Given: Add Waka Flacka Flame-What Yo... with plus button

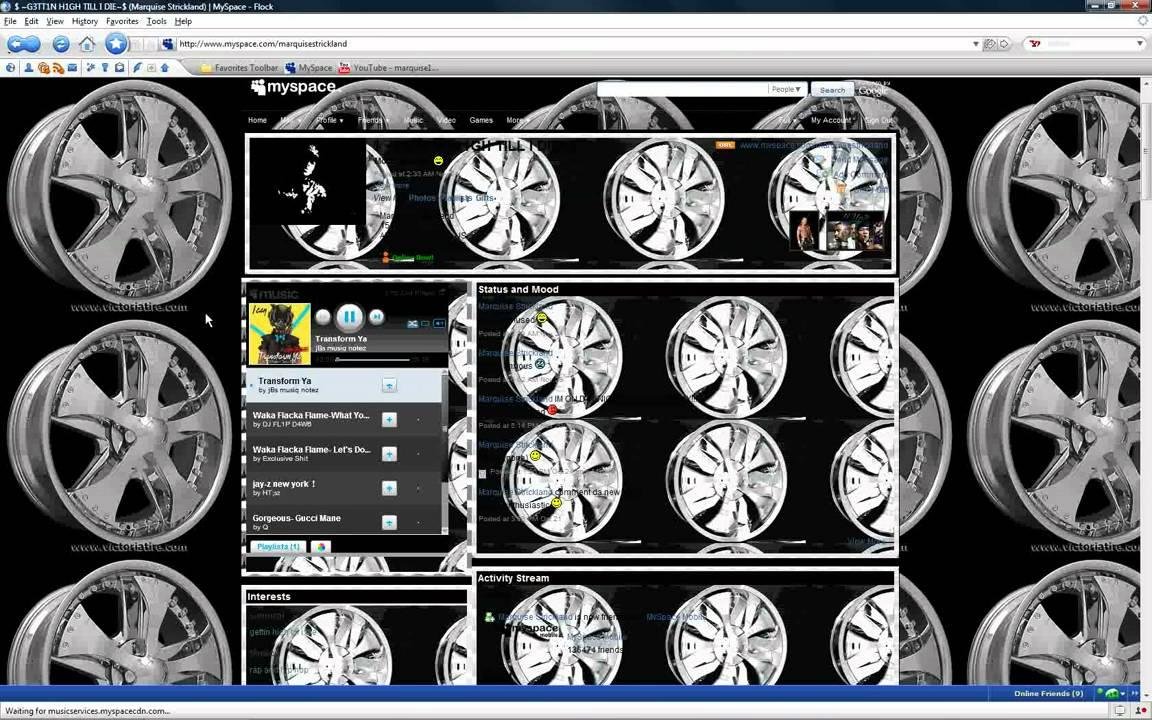Looking at the screenshot, I should (x=389, y=420).
